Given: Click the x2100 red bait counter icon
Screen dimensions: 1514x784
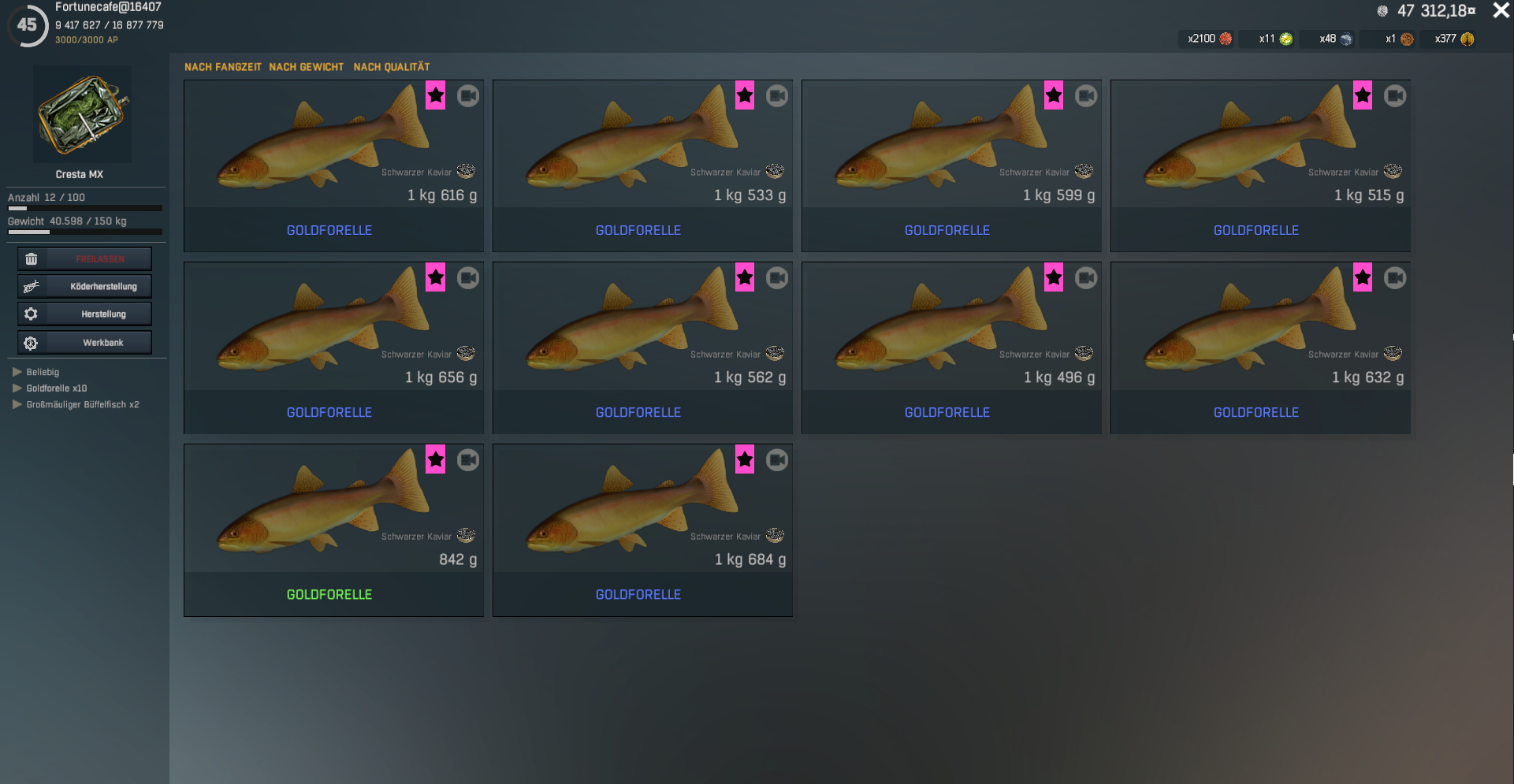Looking at the screenshot, I should (x=1226, y=39).
